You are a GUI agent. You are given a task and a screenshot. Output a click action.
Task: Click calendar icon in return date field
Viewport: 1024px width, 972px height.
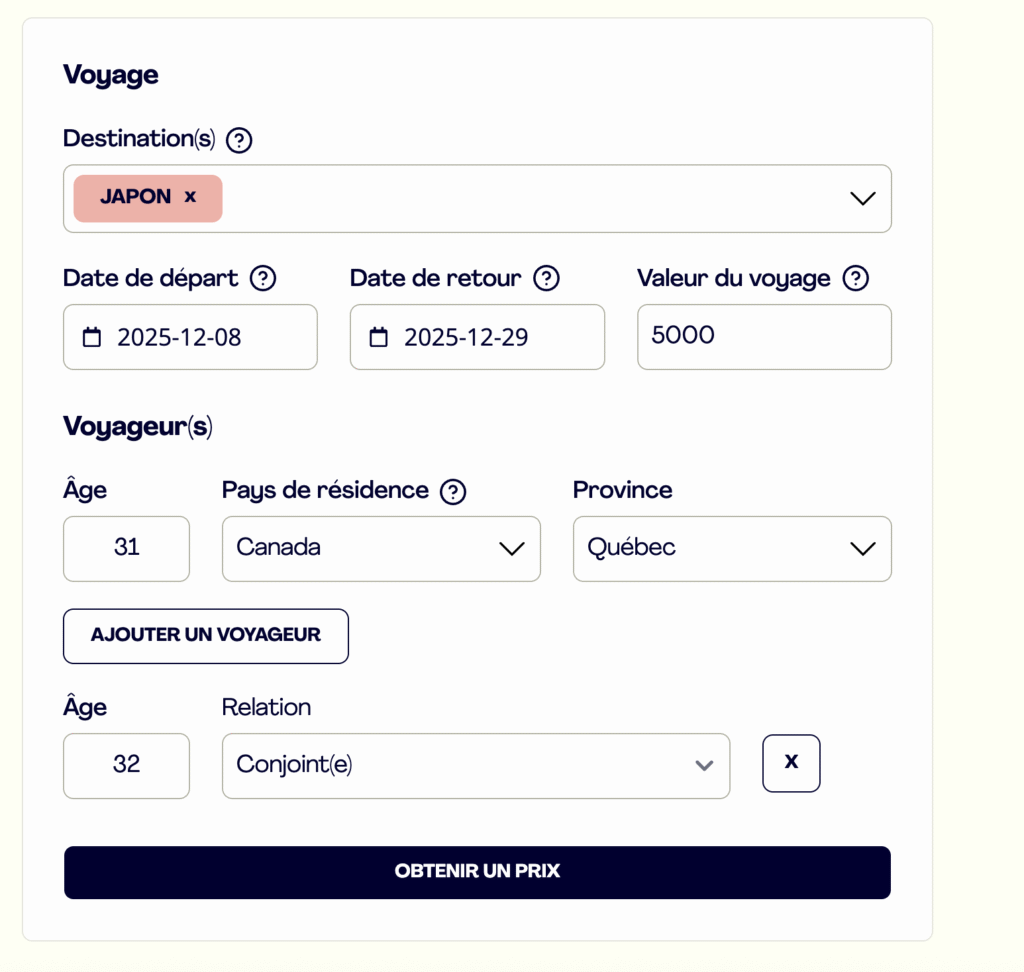tap(379, 337)
